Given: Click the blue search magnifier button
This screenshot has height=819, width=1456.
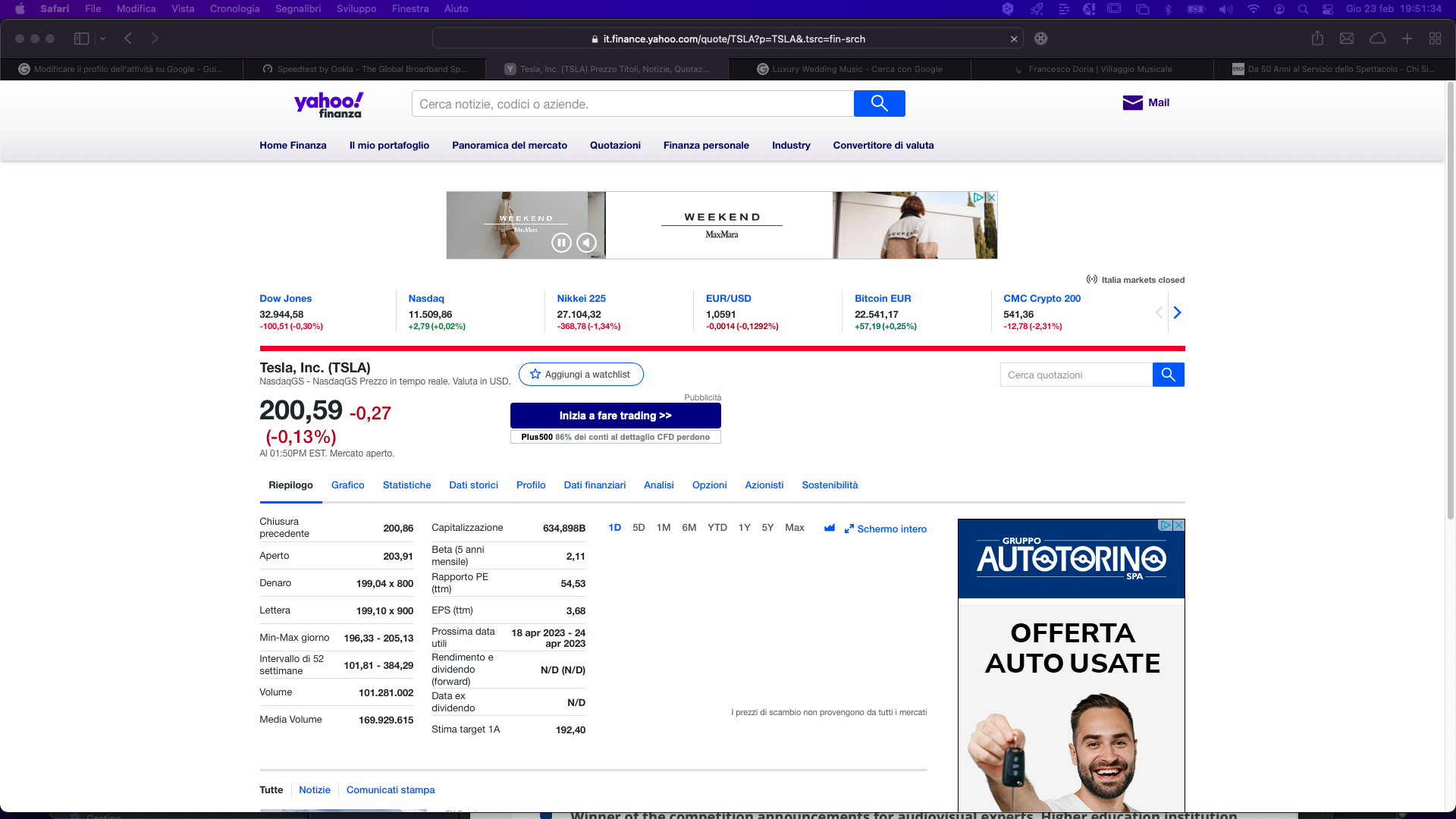Looking at the screenshot, I should [879, 104].
